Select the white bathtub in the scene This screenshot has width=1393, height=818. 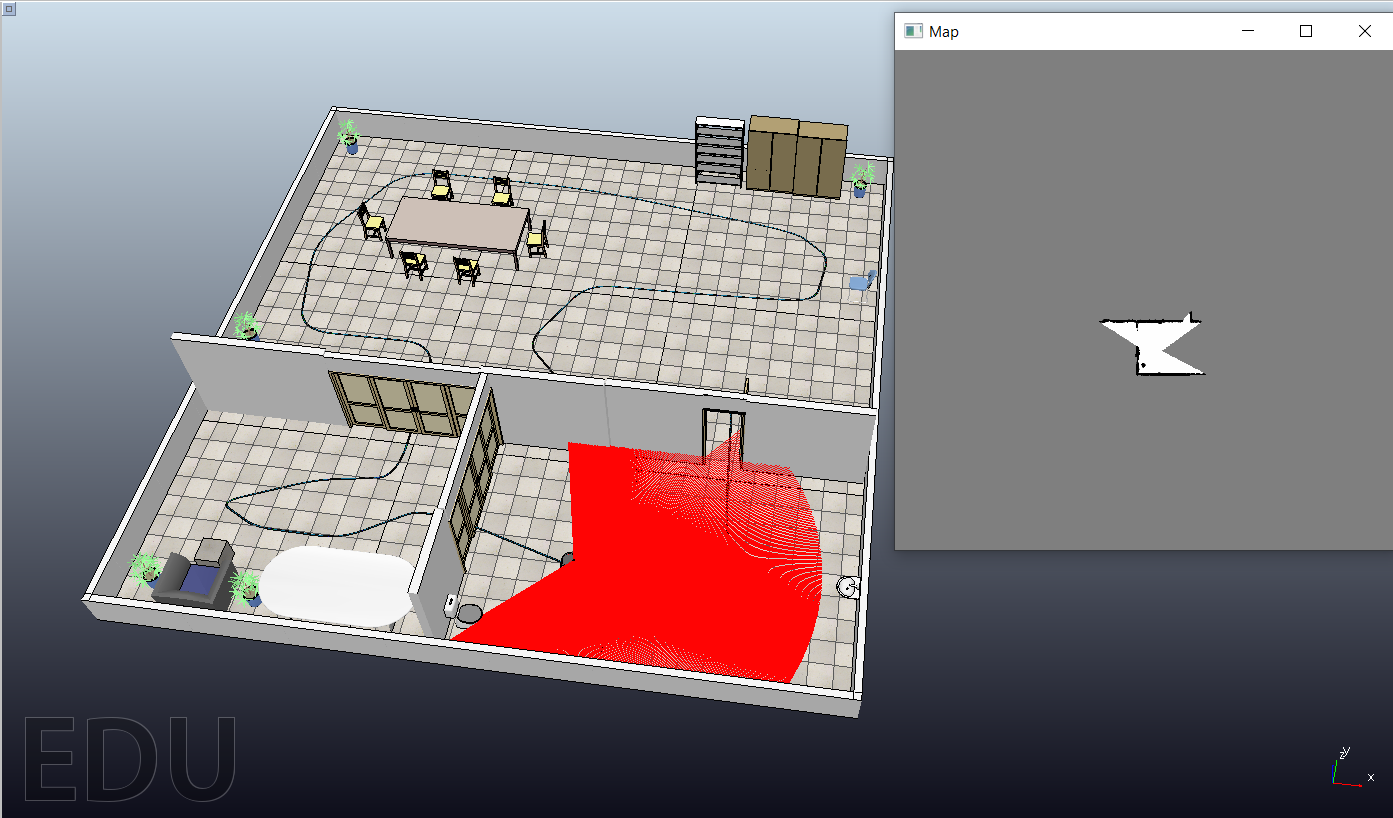[337, 587]
